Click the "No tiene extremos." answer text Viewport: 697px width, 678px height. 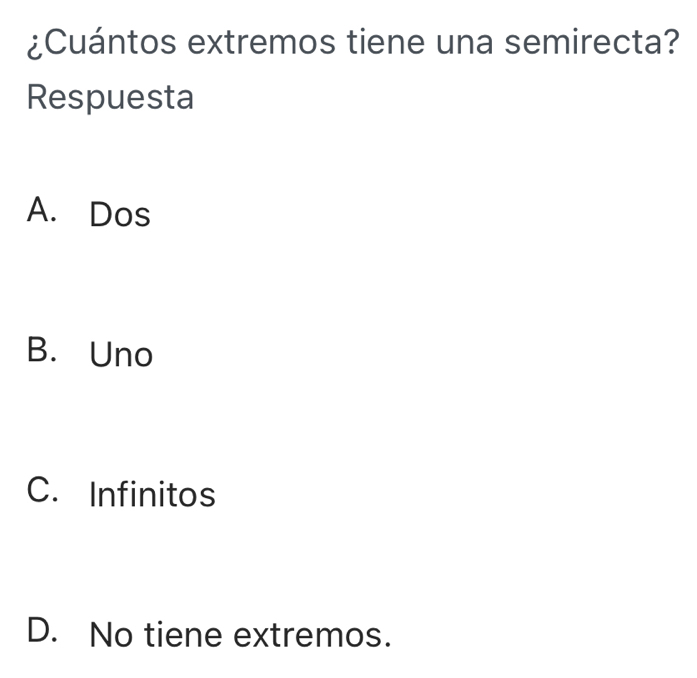point(239,635)
